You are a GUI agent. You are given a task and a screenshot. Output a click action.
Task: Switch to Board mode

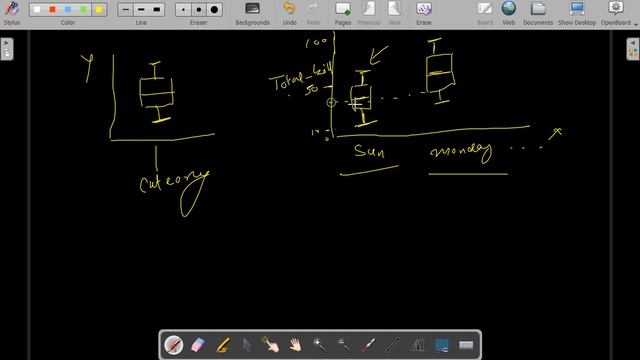coord(485,13)
